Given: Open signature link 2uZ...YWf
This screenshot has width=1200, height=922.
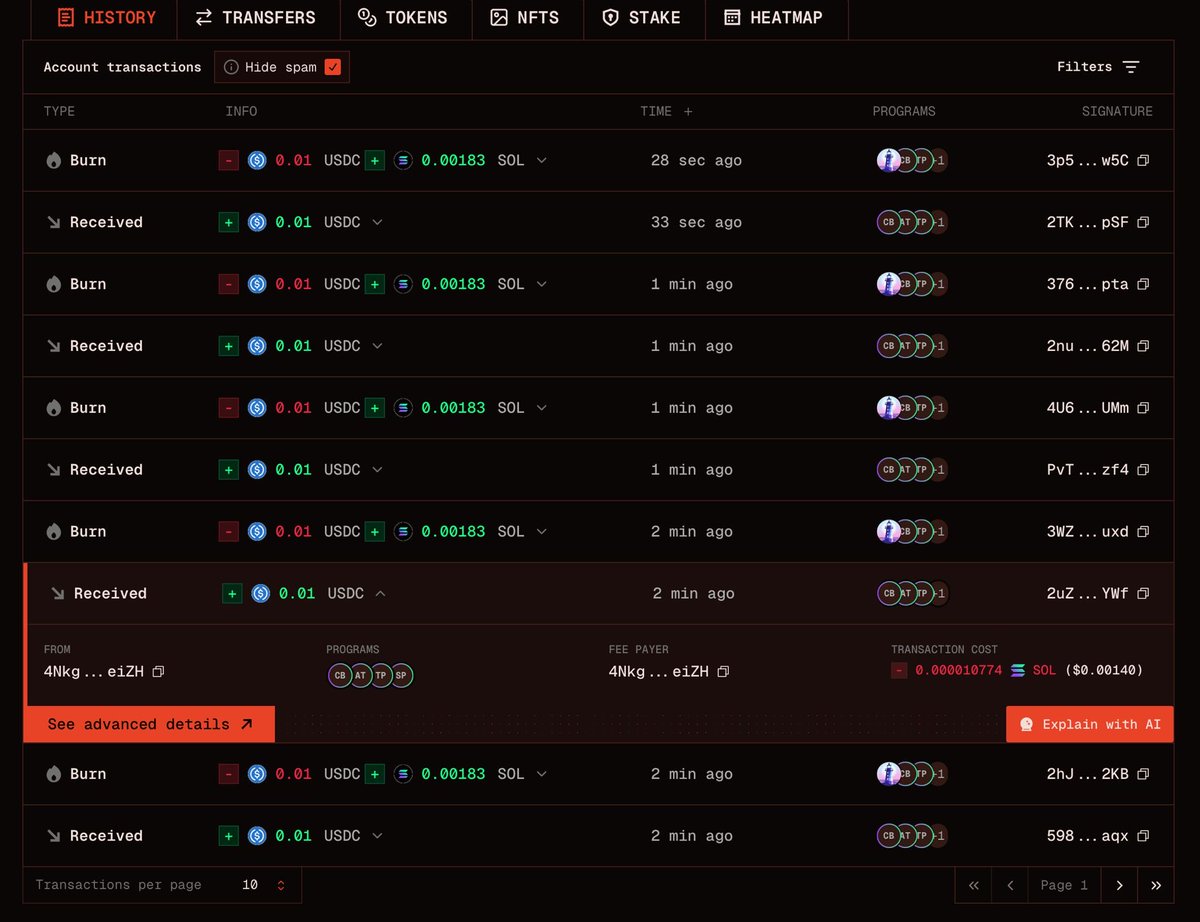Looking at the screenshot, I should pos(1088,594).
